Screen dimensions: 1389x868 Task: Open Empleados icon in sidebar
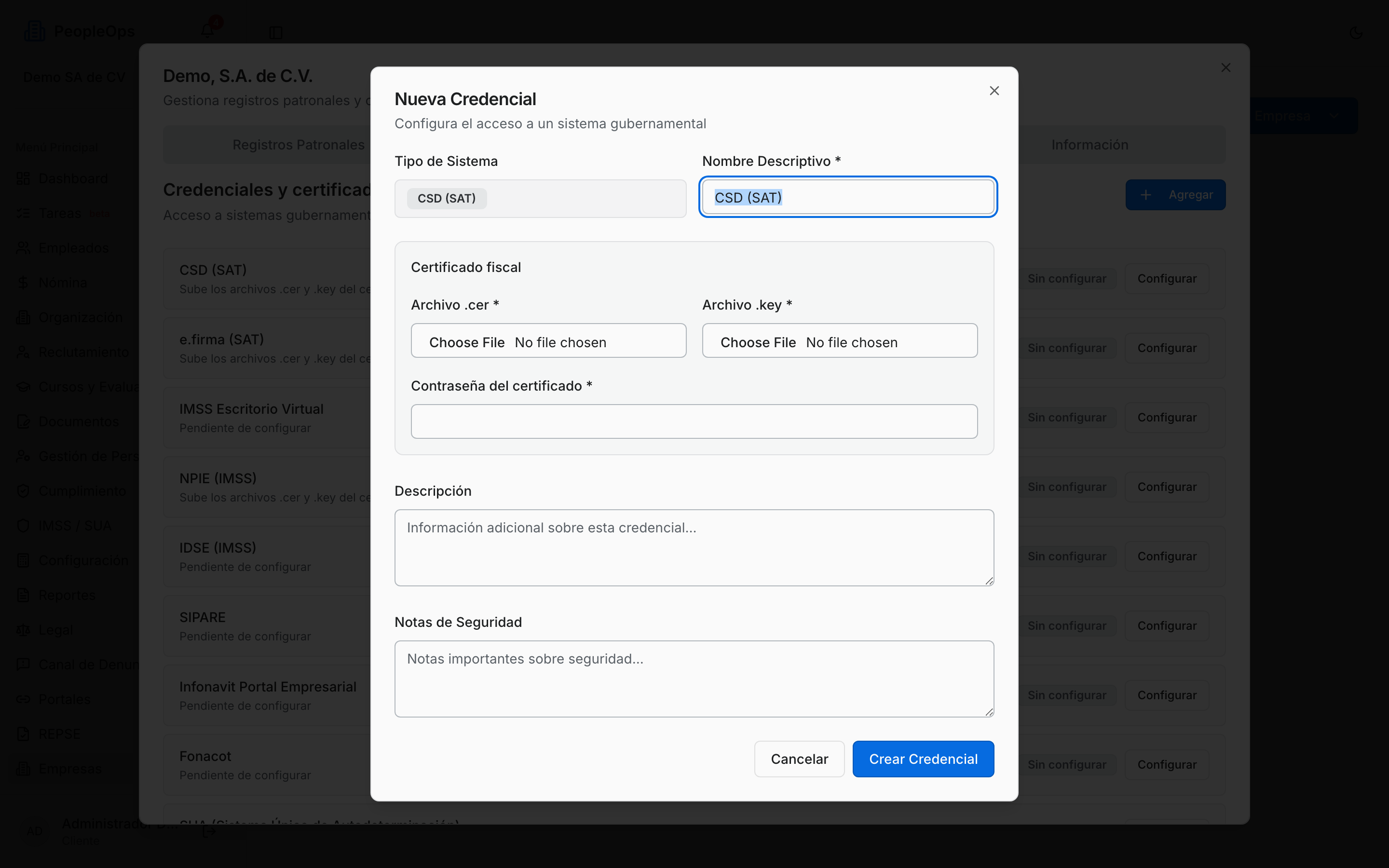click(23, 248)
